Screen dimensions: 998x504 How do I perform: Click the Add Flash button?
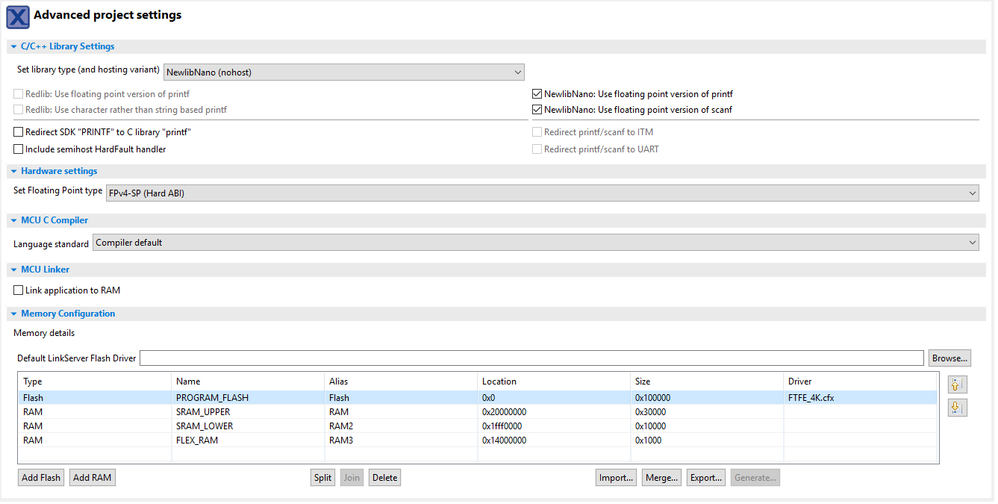[x=40, y=478]
